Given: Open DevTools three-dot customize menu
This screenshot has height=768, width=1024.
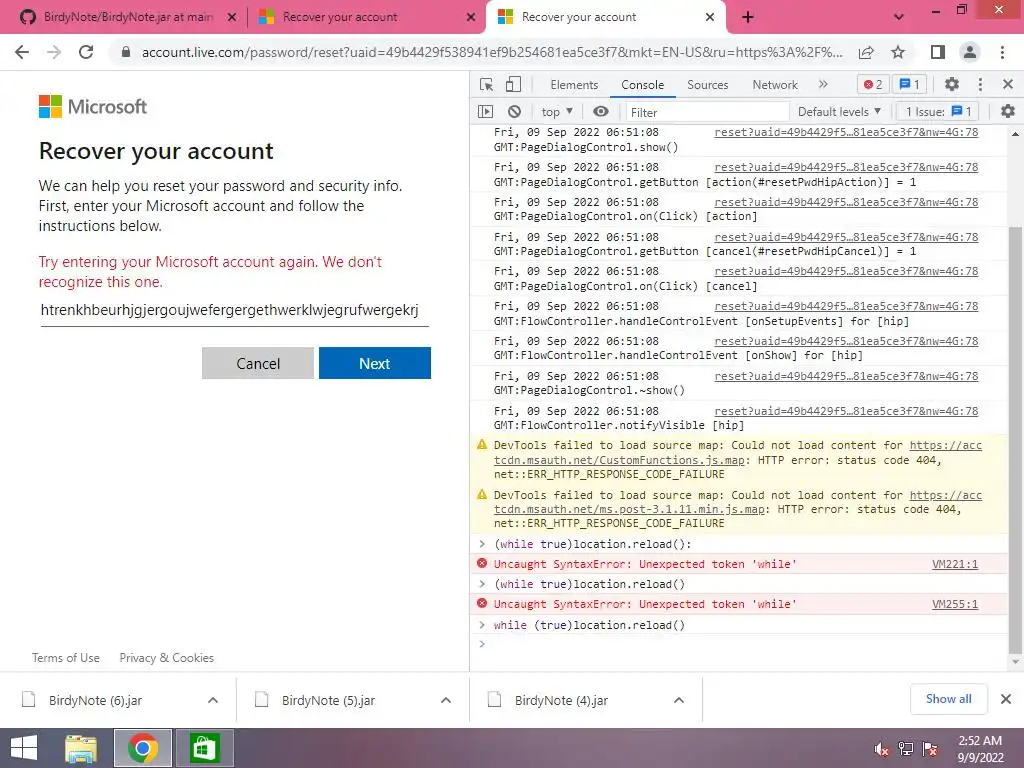Looking at the screenshot, I should [x=980, y=84].
